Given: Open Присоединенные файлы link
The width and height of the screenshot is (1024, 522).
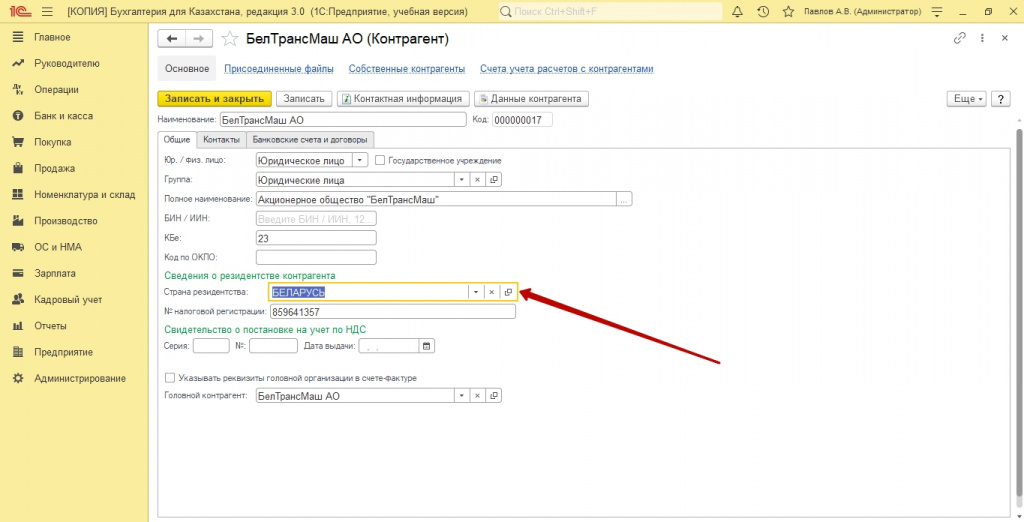Looking at the screenshot, I should click(279, 69).
